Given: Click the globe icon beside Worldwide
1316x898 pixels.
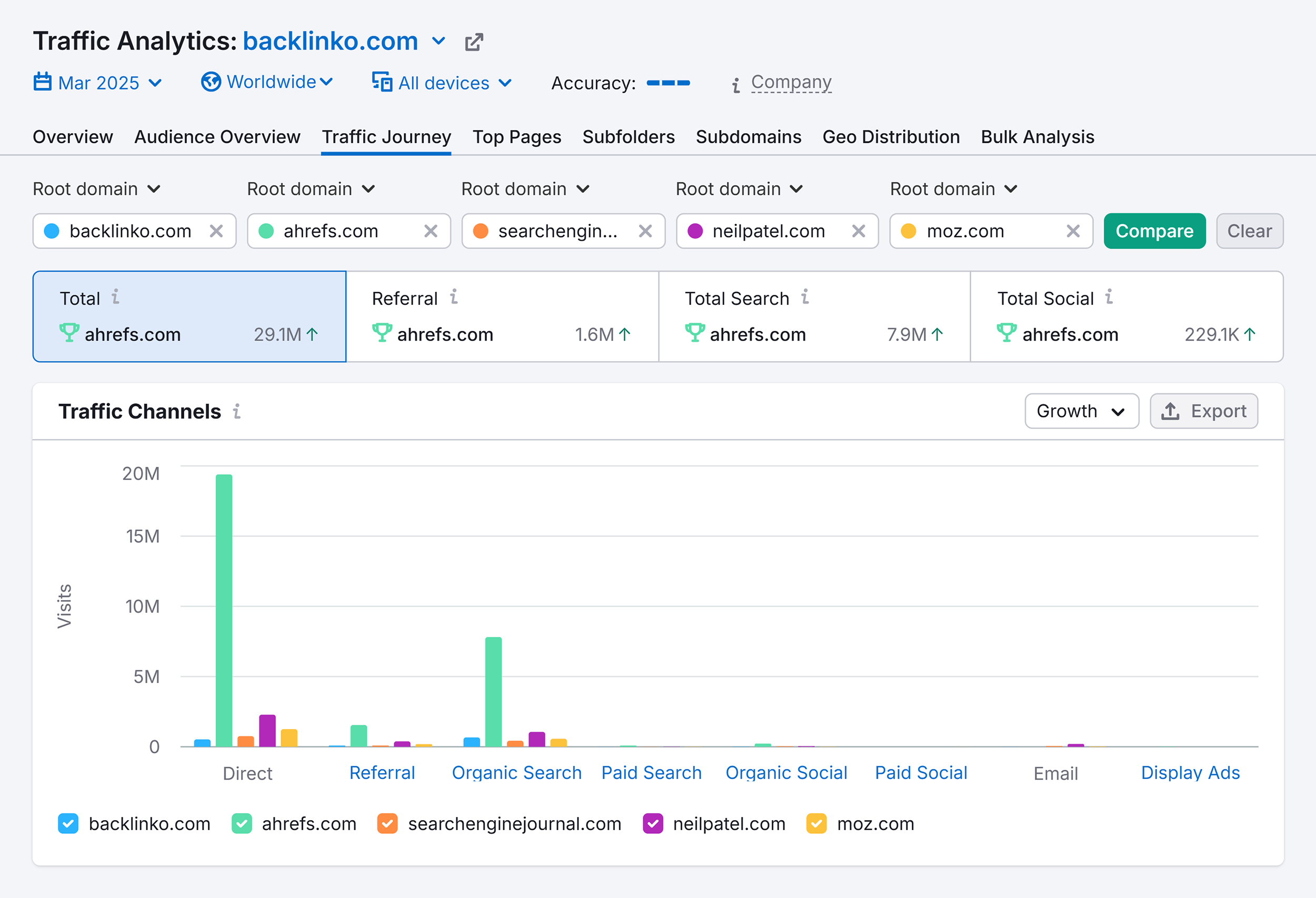Looking at the screenshot, I should click(211, 82).
